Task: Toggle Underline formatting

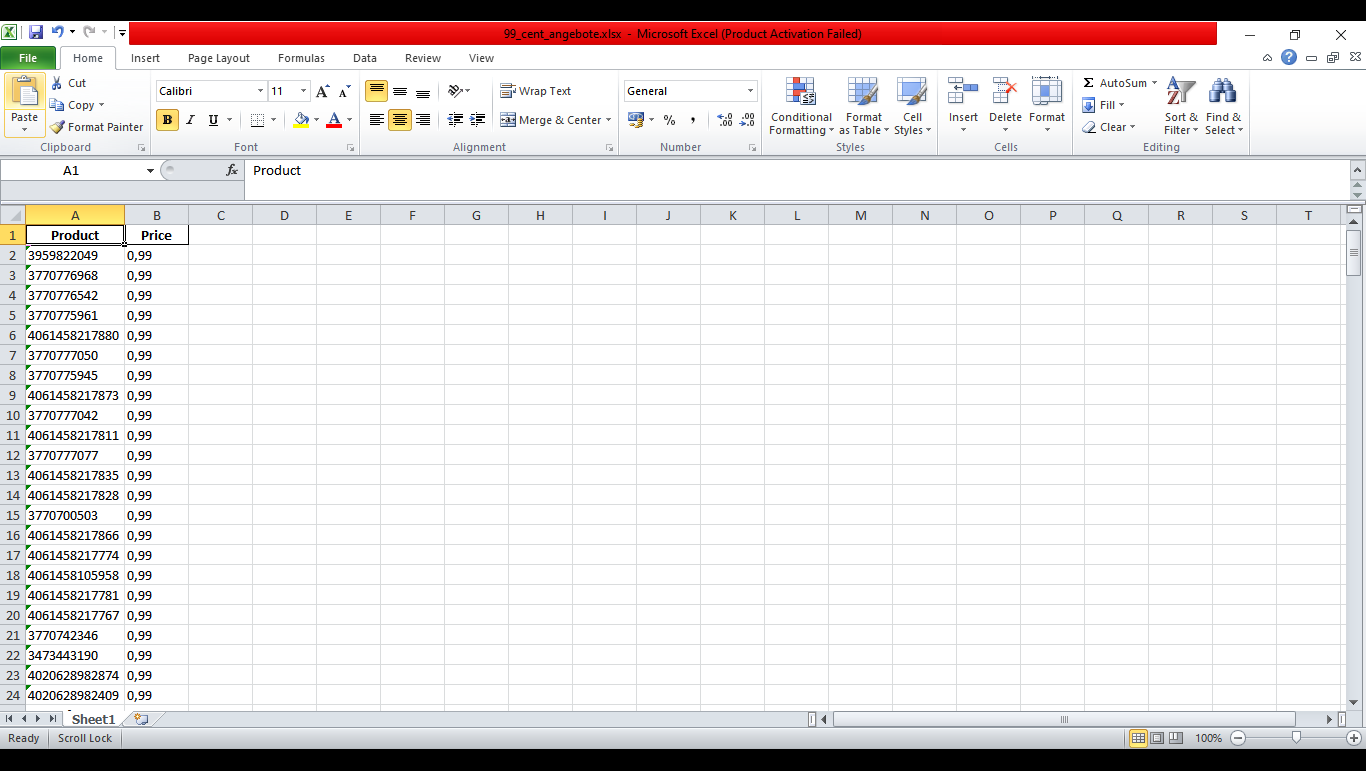Action: [x=213, y=120]
